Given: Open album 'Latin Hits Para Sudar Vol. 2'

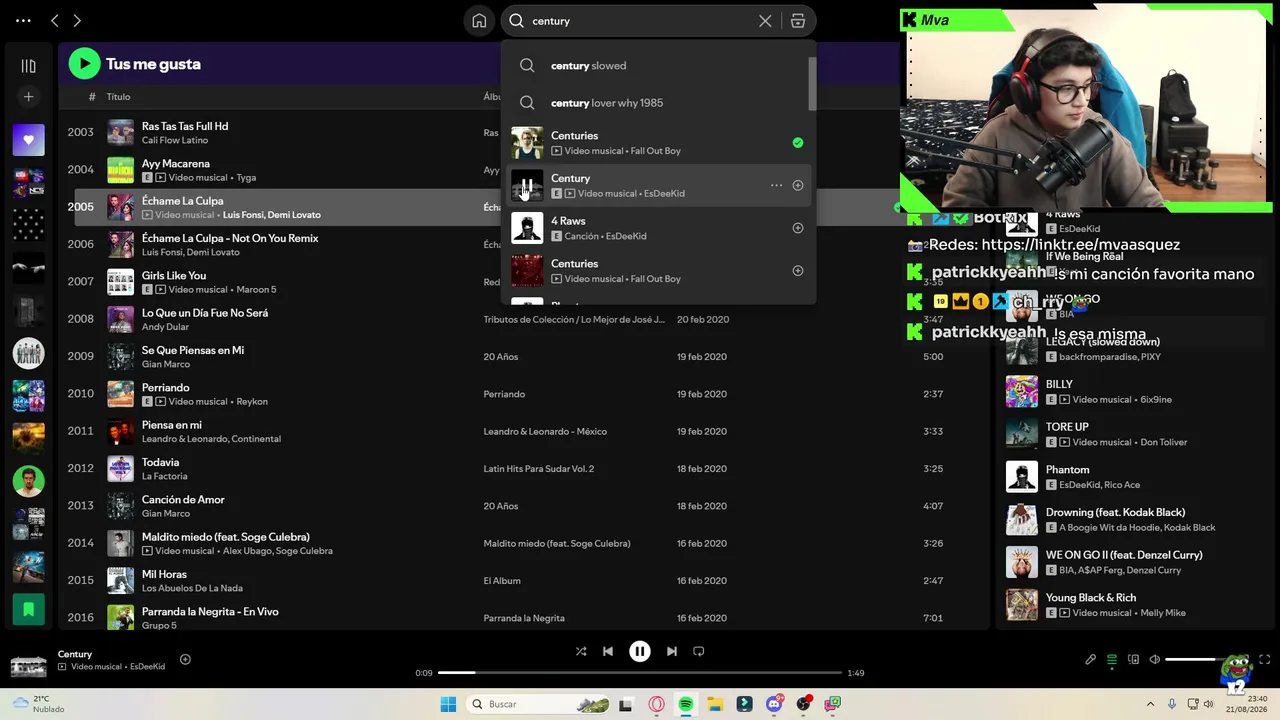Looking at the screenshot, I should point(539,469).
